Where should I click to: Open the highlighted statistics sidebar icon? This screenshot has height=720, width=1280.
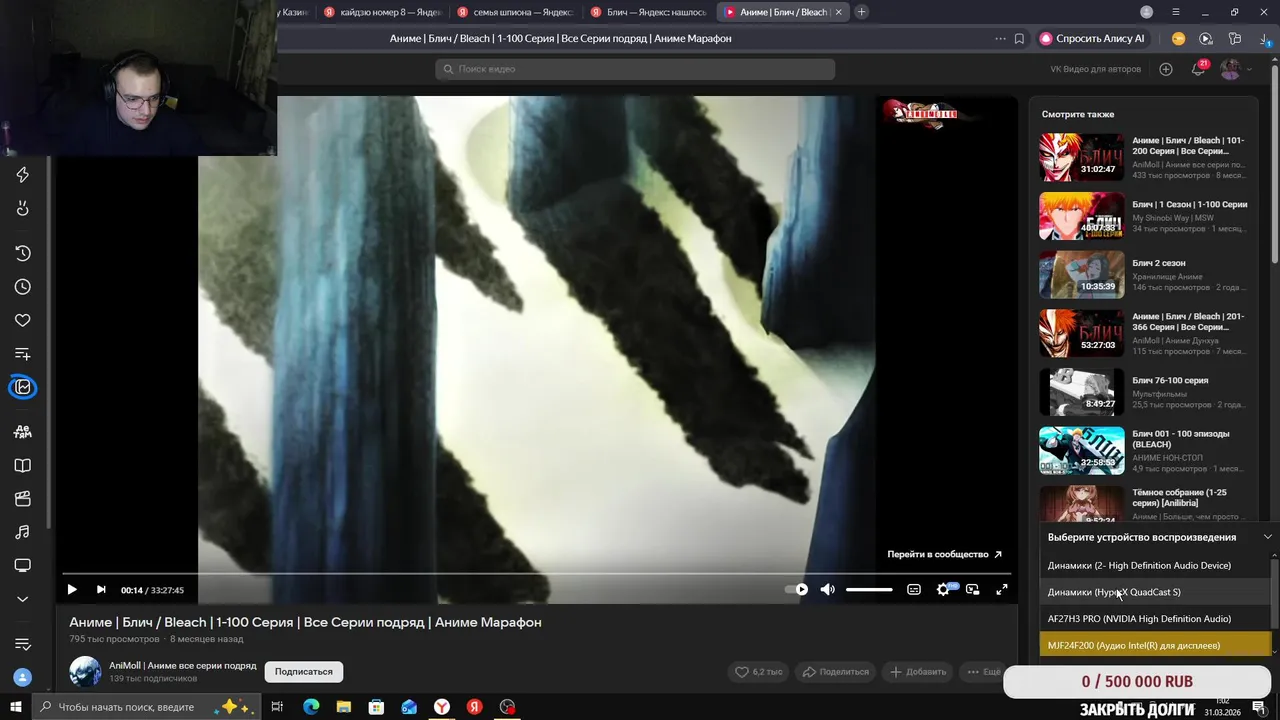pos(23,387)
